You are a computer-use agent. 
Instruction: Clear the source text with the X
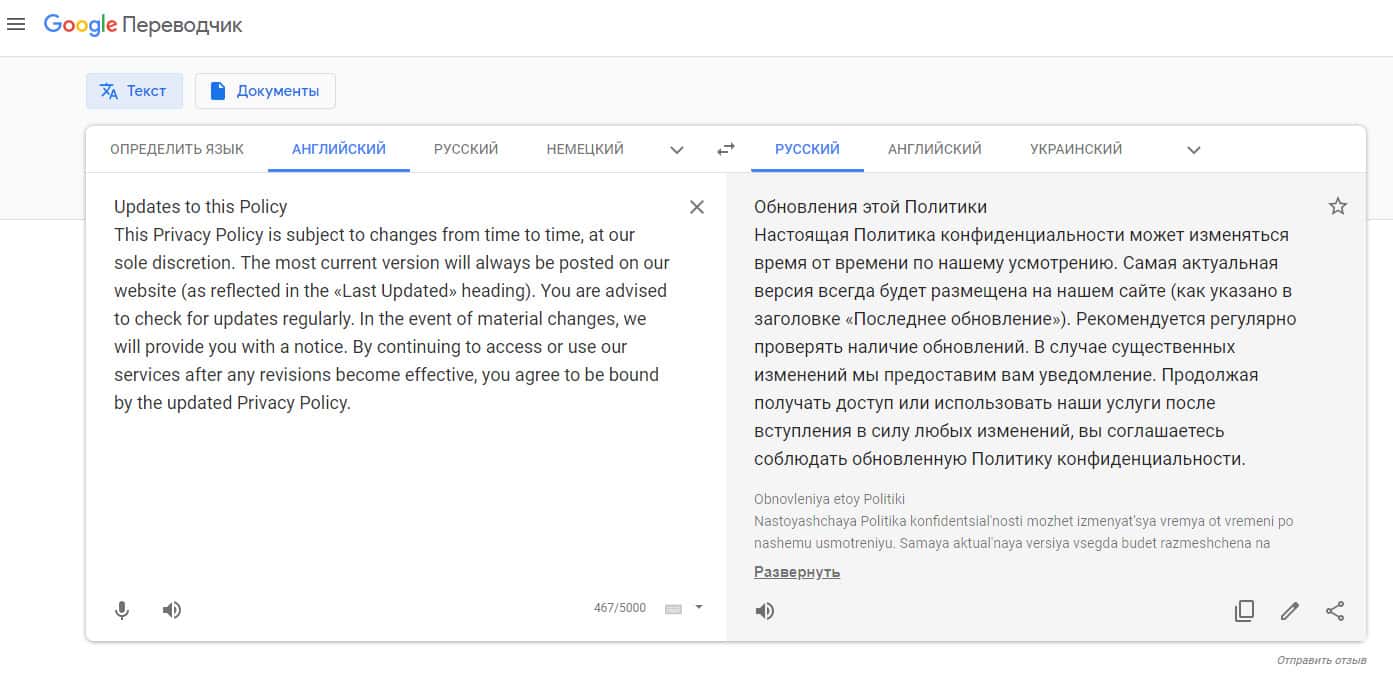click(x=697, y=207)
